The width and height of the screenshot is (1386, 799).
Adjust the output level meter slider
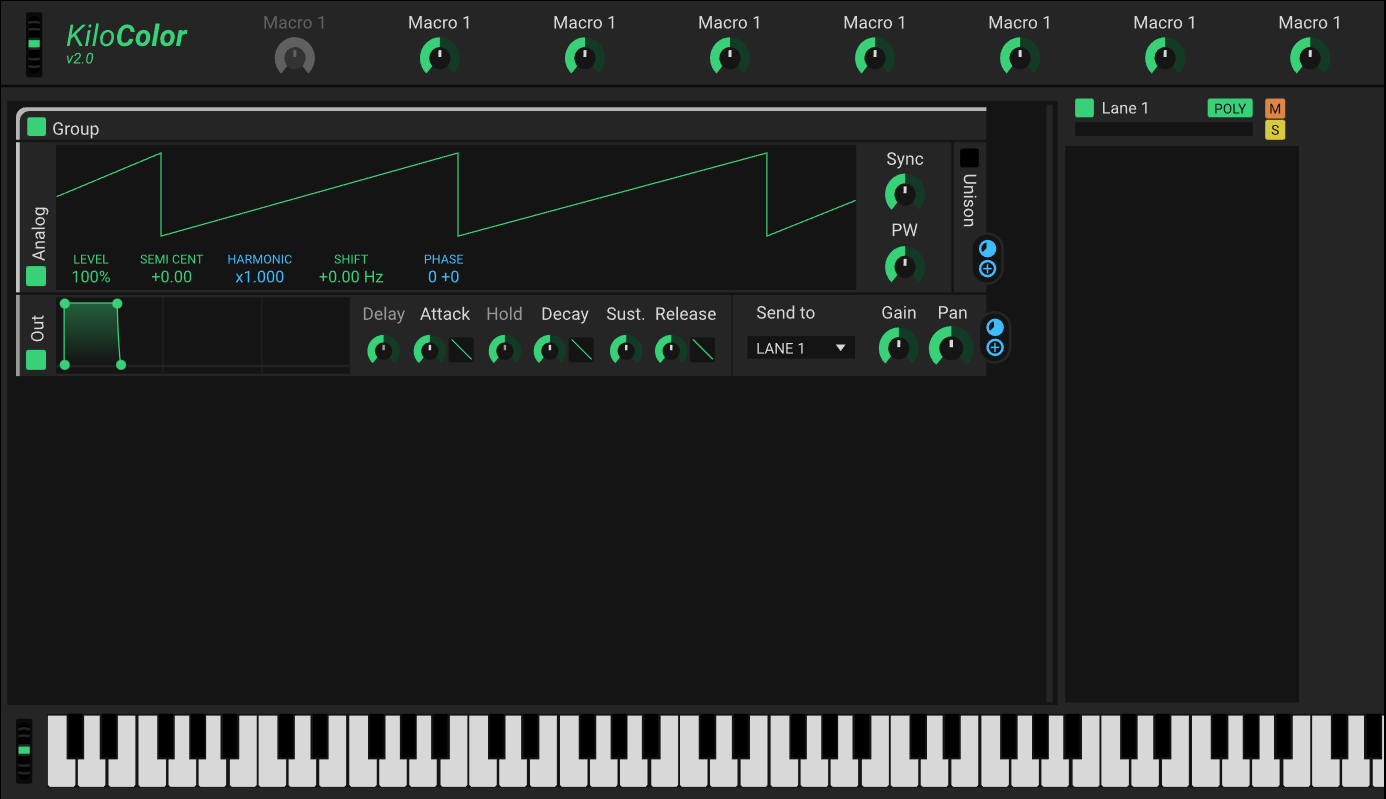click(x=33, y=43)
